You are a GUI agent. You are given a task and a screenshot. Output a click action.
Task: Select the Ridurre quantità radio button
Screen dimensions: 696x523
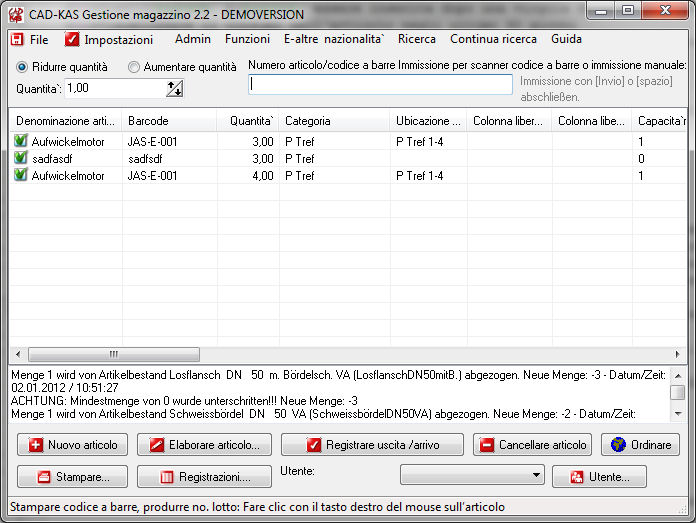click(x=23, y=67)
